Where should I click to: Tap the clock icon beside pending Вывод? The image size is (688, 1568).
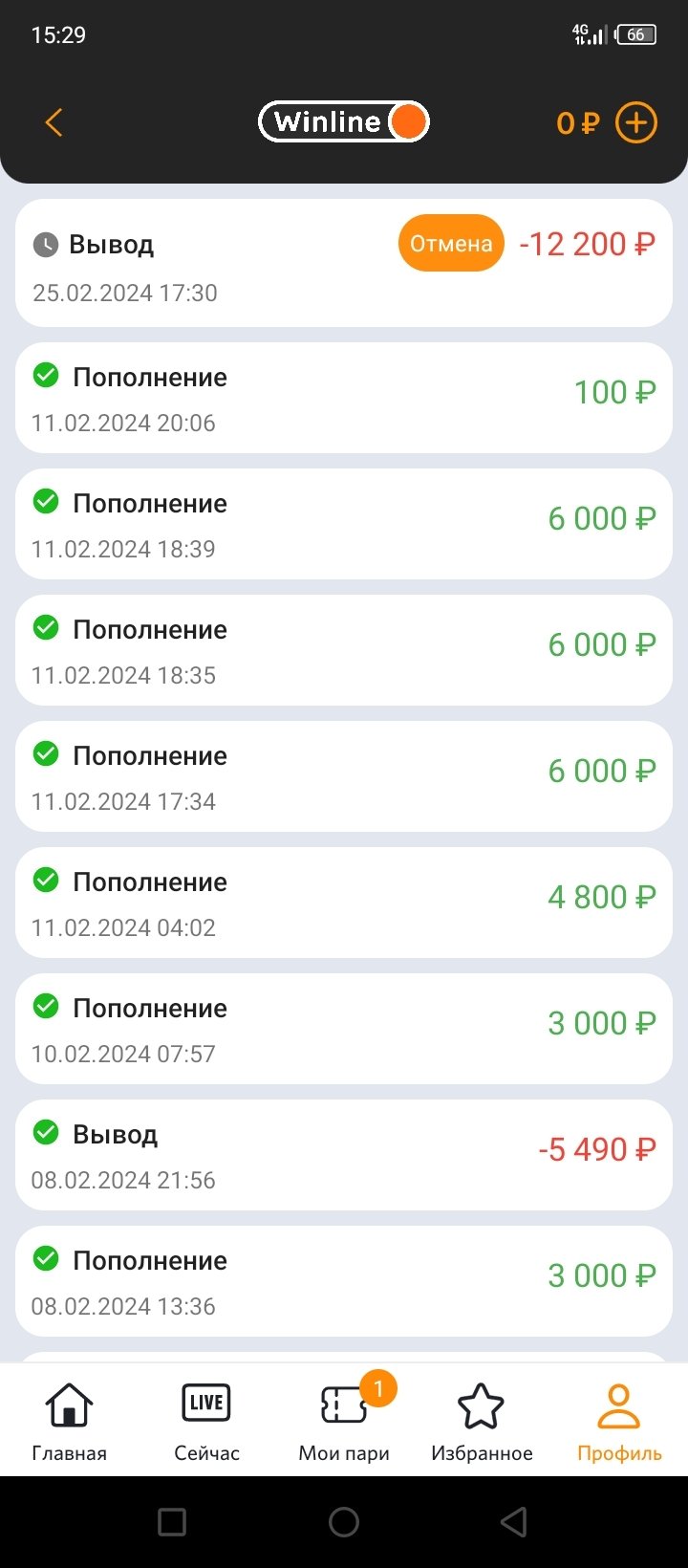pyautogui.click(x=46, y=245)
